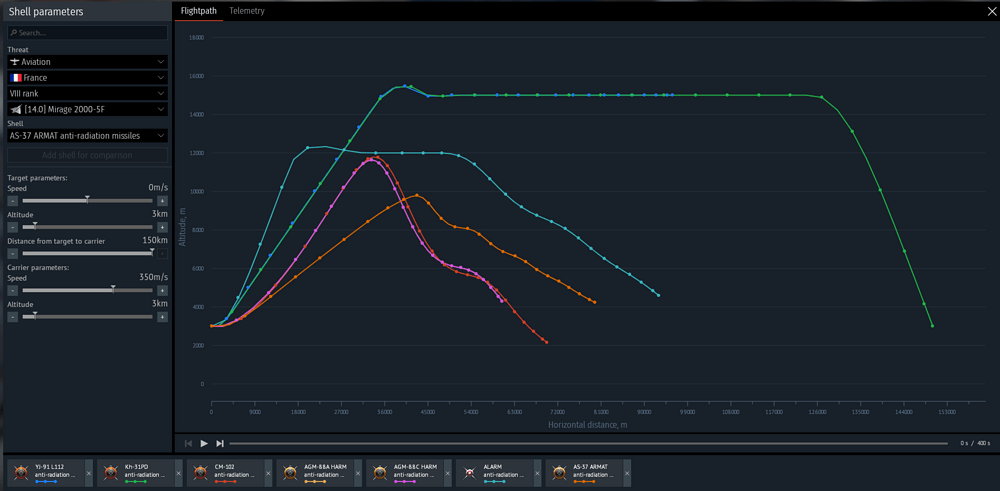
Task: Skip to start of flight playback
Action: click(x=188, y=443)
